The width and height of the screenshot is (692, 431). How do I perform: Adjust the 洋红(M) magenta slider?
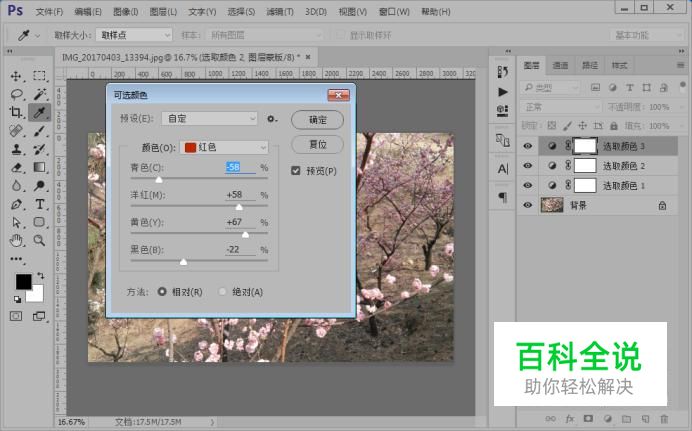[239, 206]
